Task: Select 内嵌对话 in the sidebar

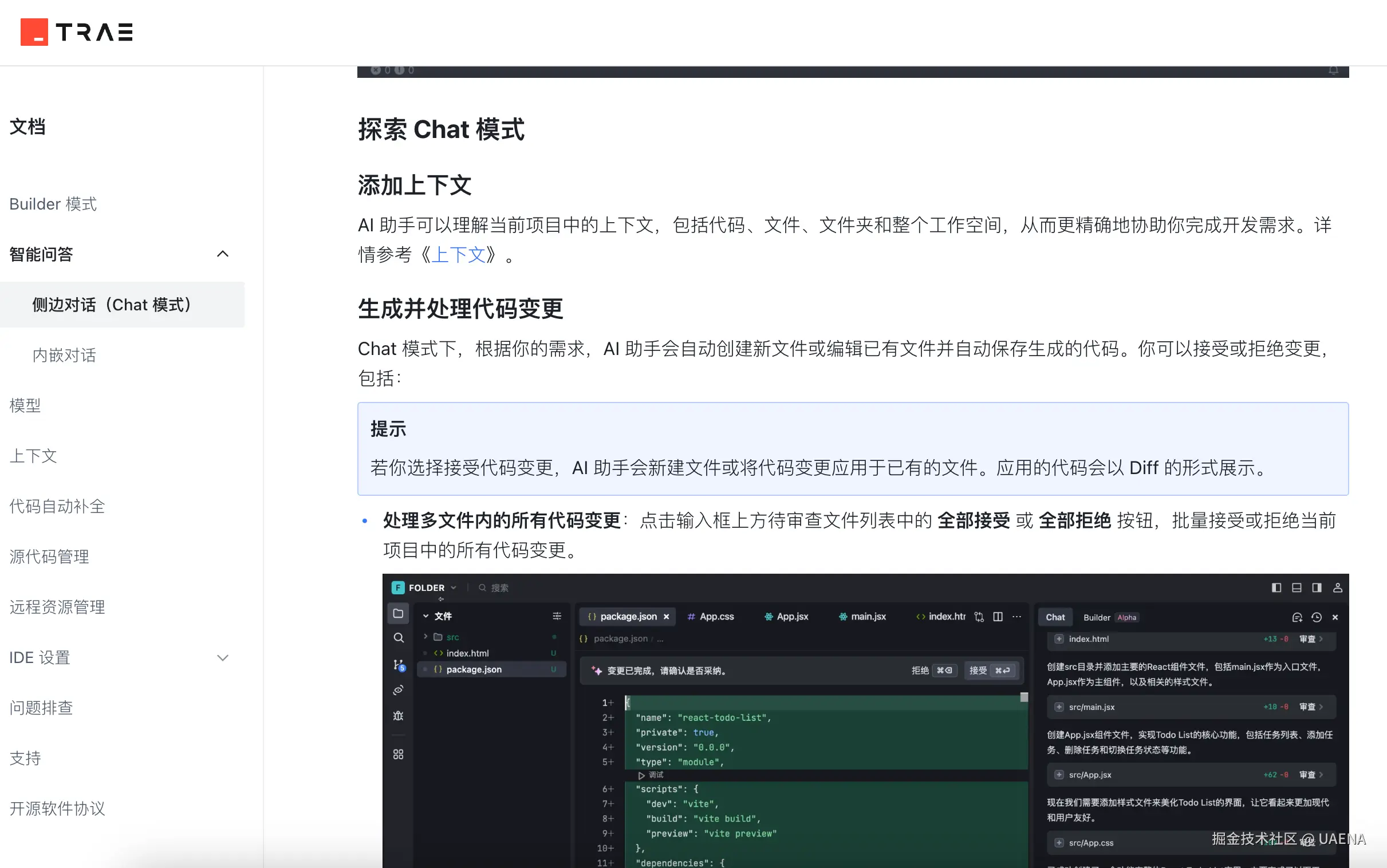Action: [64, 355]
